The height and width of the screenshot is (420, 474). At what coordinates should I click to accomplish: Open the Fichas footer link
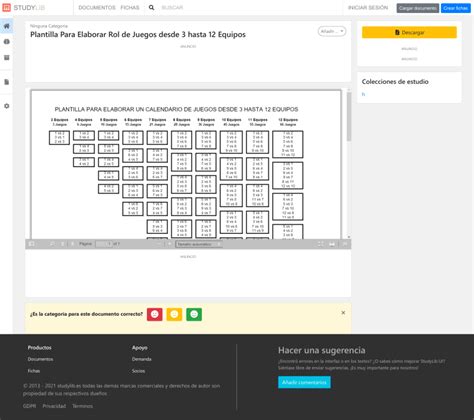pos(34,371)
